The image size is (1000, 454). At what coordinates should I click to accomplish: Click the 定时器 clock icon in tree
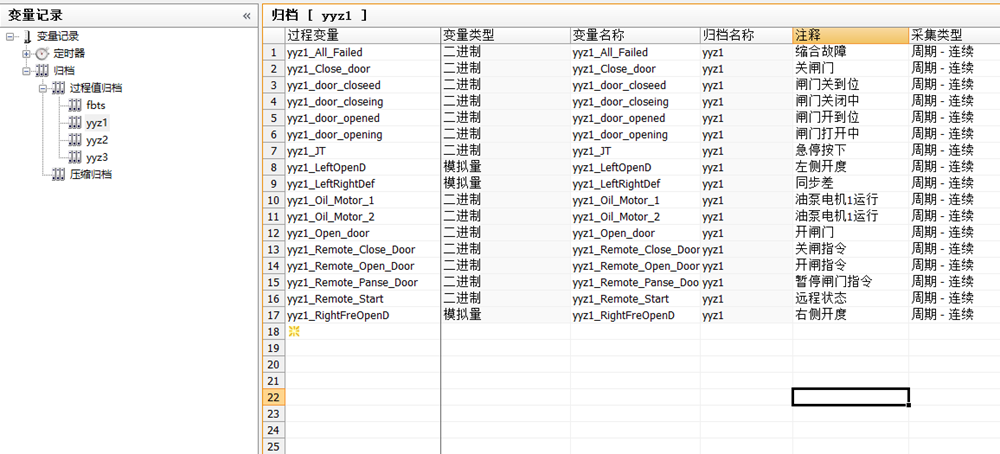click(42, 54)
